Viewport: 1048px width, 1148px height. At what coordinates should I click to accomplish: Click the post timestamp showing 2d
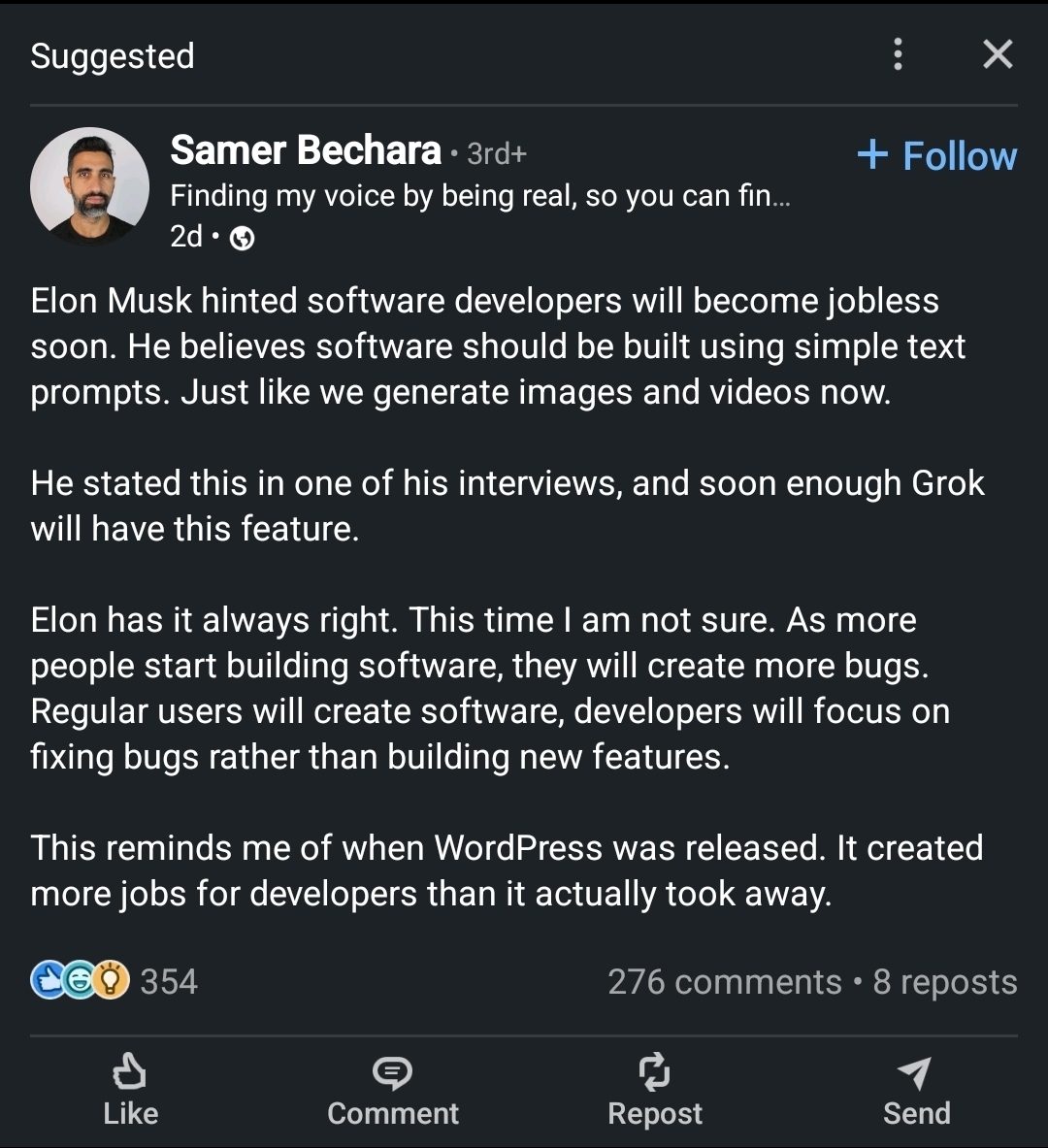(184, 236)
